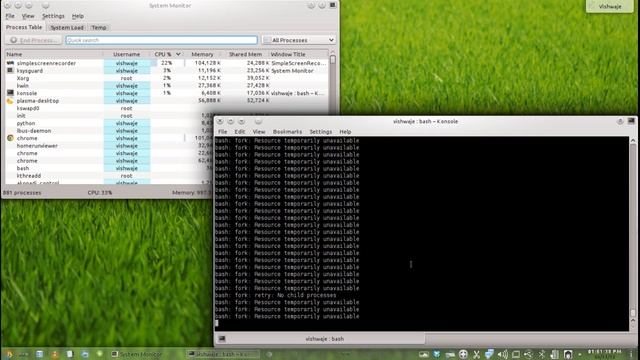Select the homerunviewer process row
The width and height of the screenshot is (640, 360).
[109, 146]
